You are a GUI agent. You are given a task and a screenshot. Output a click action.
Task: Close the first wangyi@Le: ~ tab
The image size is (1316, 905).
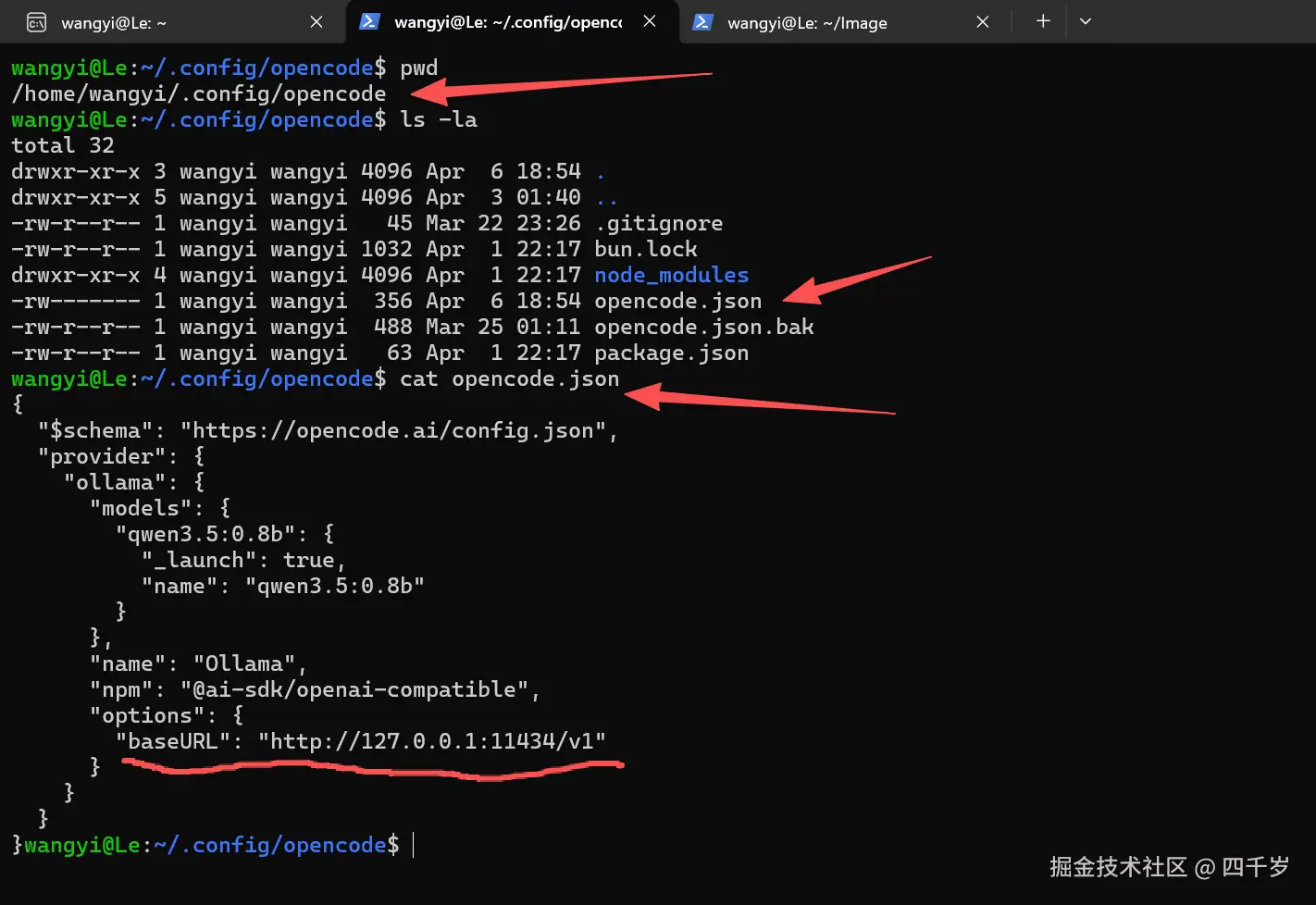tap(317, 21)
